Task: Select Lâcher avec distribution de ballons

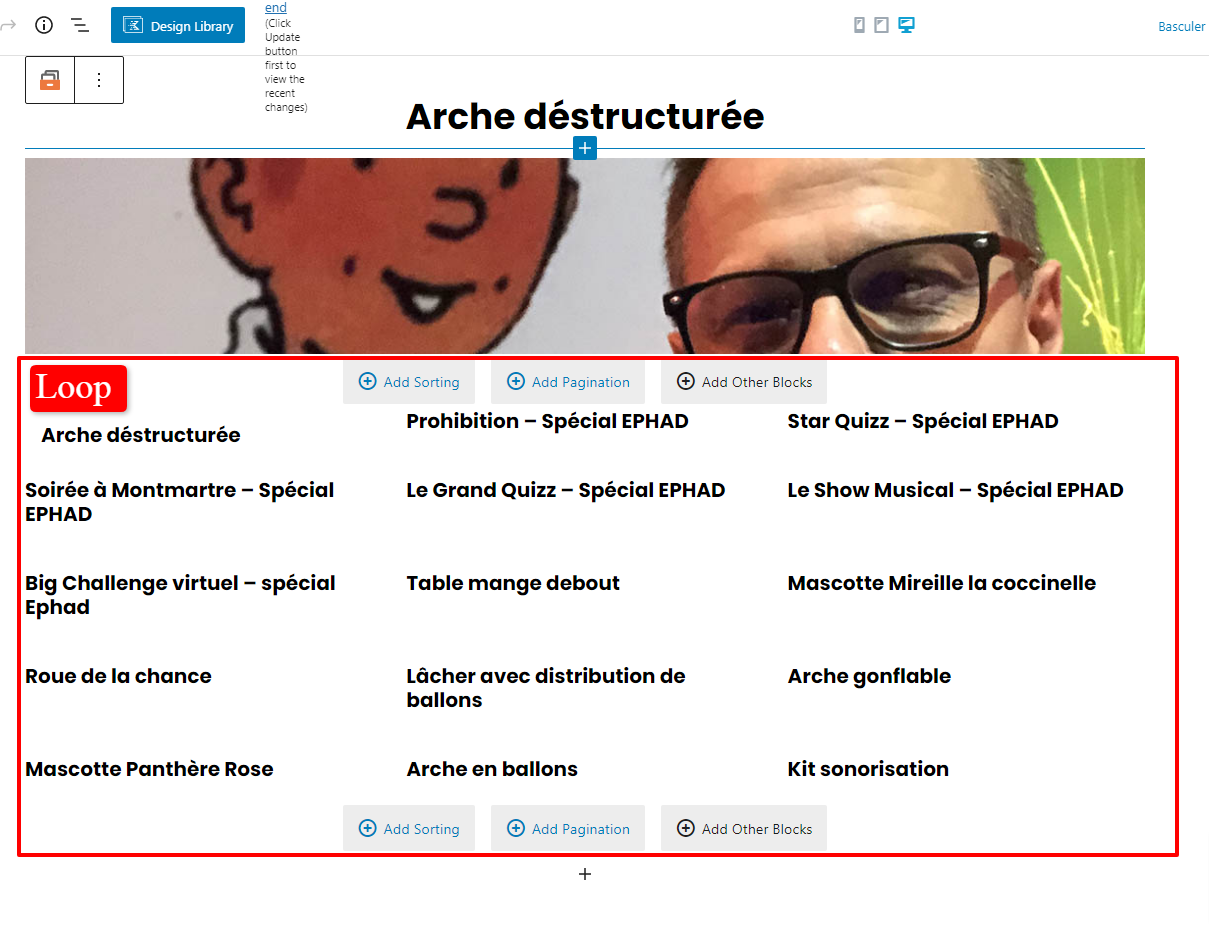Action: 546,688
